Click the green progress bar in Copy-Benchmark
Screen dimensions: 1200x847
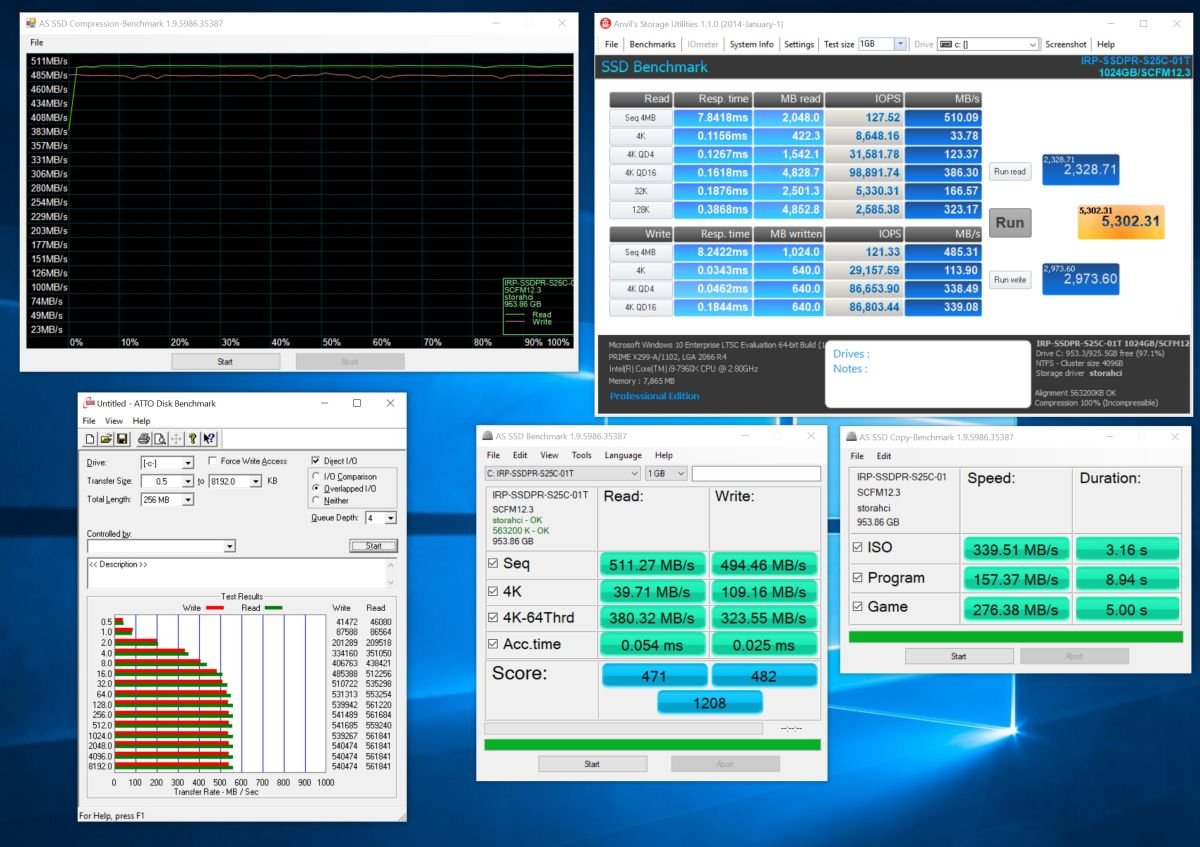pyautogui.click(x=1015, y=636)
